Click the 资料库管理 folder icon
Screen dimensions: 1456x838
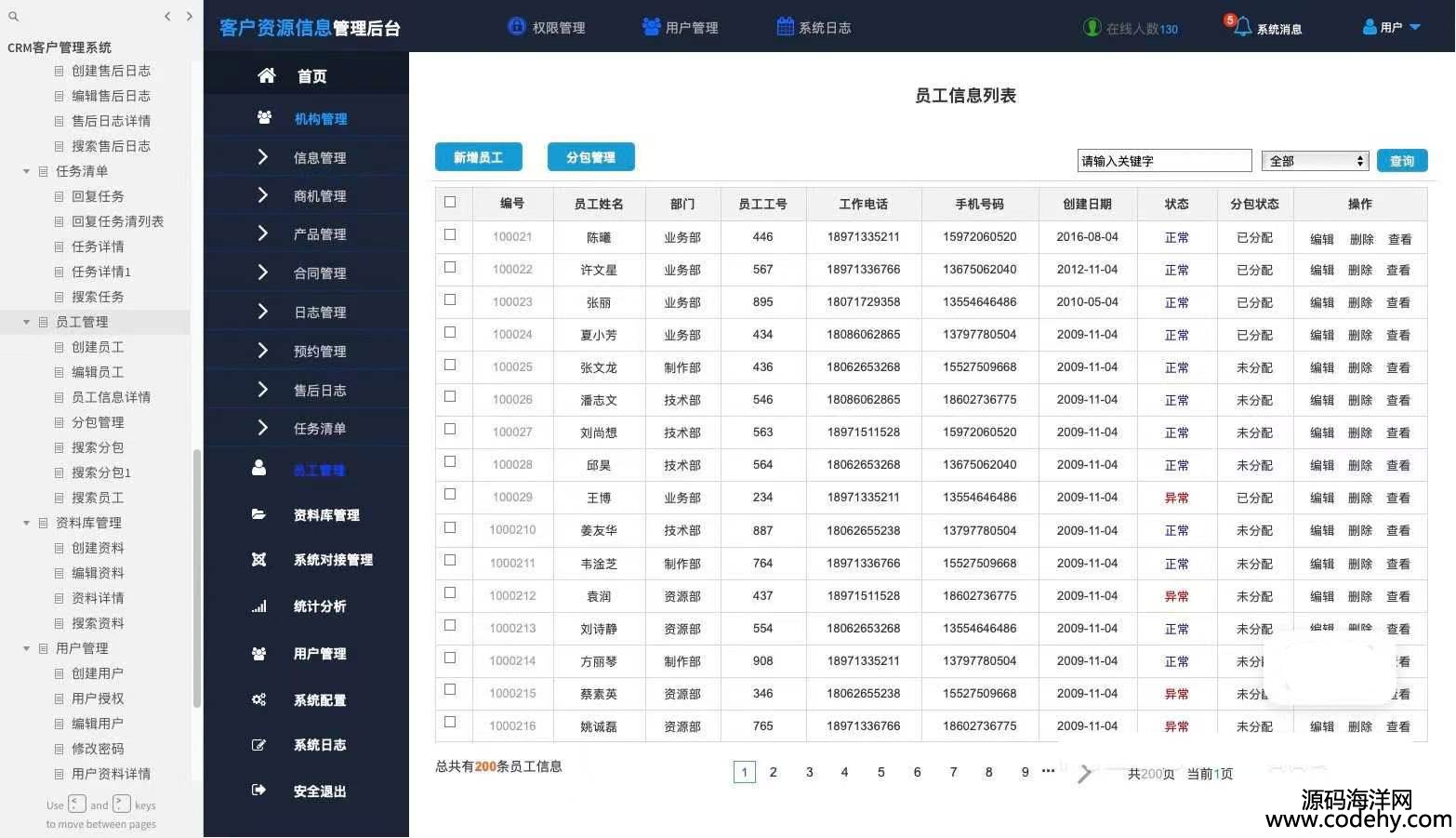[x=258, y=513]
